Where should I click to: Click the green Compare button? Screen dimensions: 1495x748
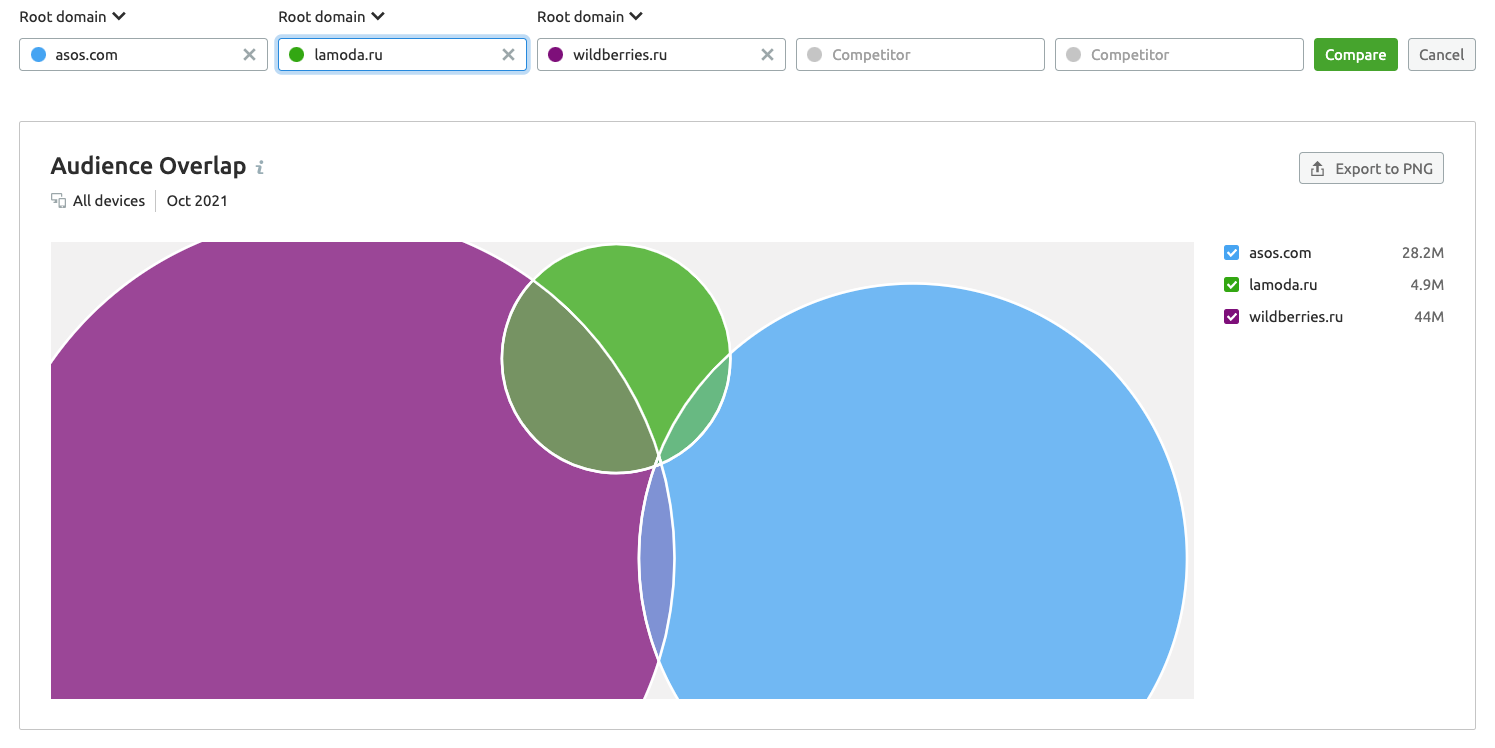(x=1355, y=55)
